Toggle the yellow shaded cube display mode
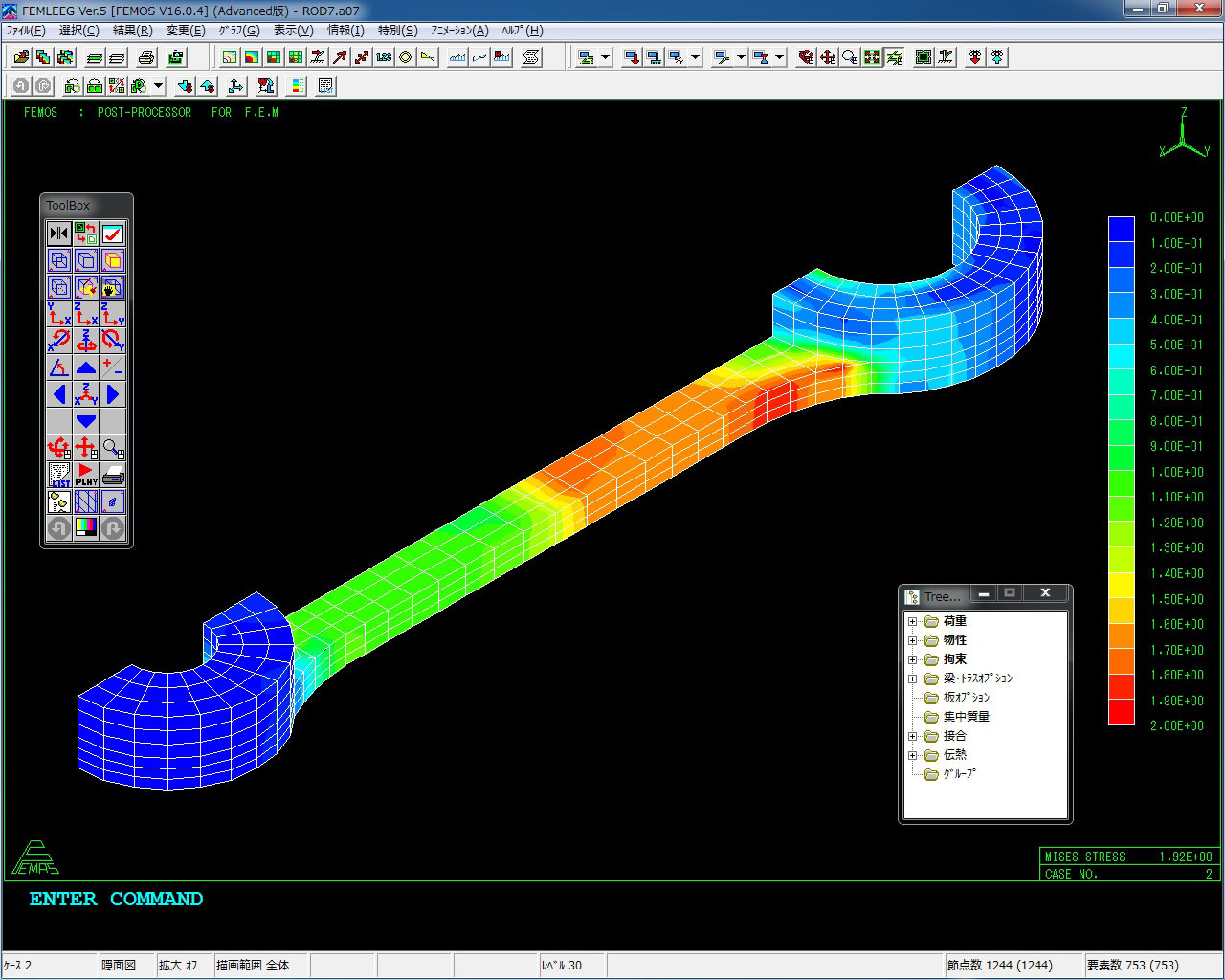This screenshot has width=1225, height=980. 113,260
